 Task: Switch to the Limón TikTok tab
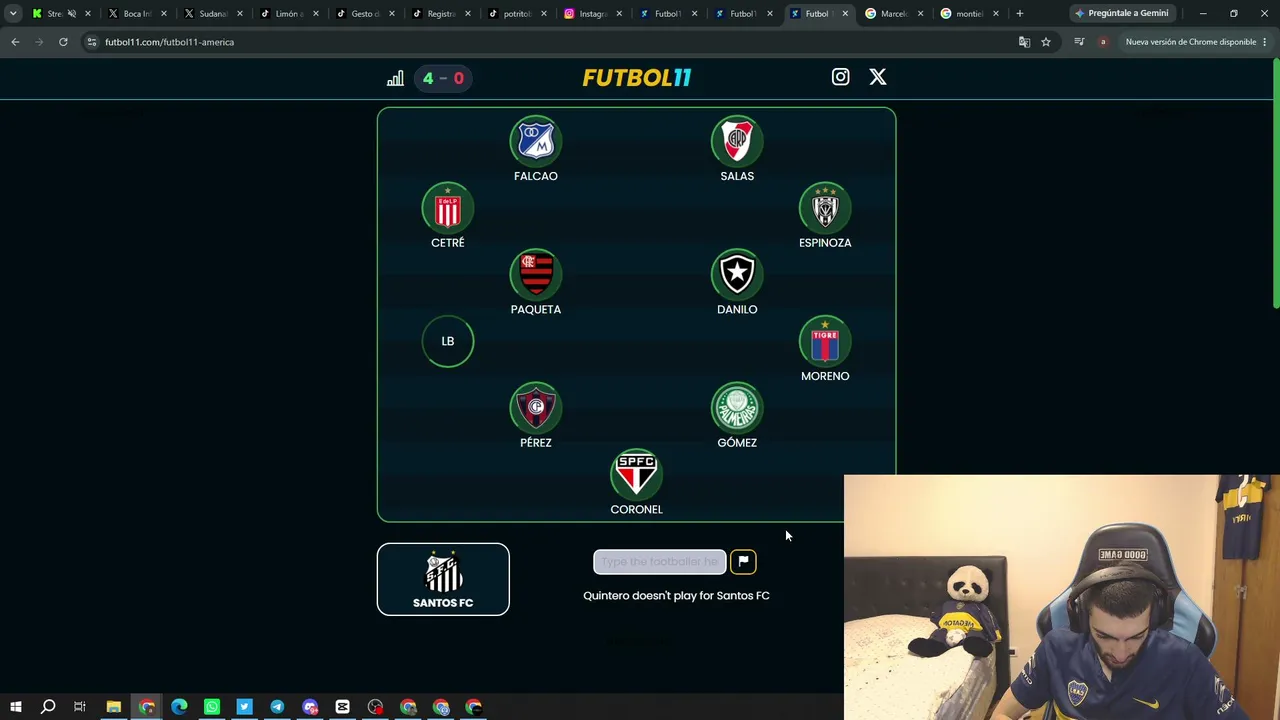click(288, 14)
